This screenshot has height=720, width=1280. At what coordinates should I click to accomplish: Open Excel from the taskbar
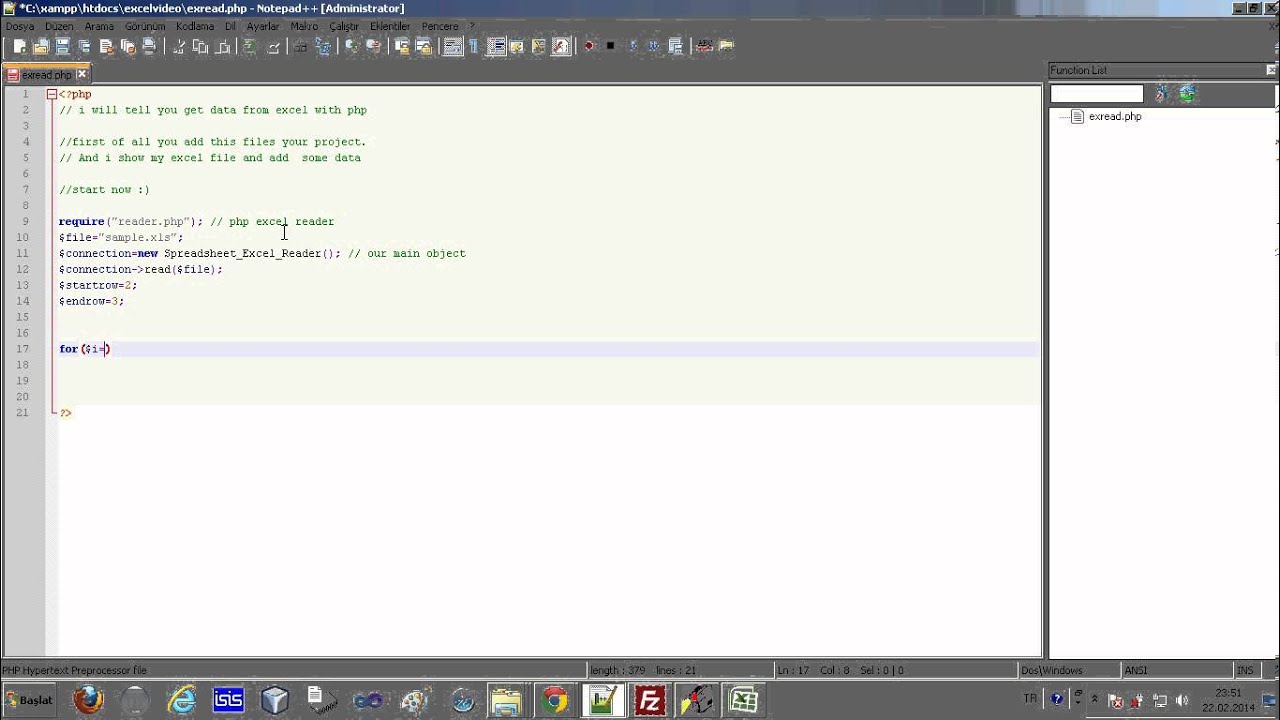(743, 700)
